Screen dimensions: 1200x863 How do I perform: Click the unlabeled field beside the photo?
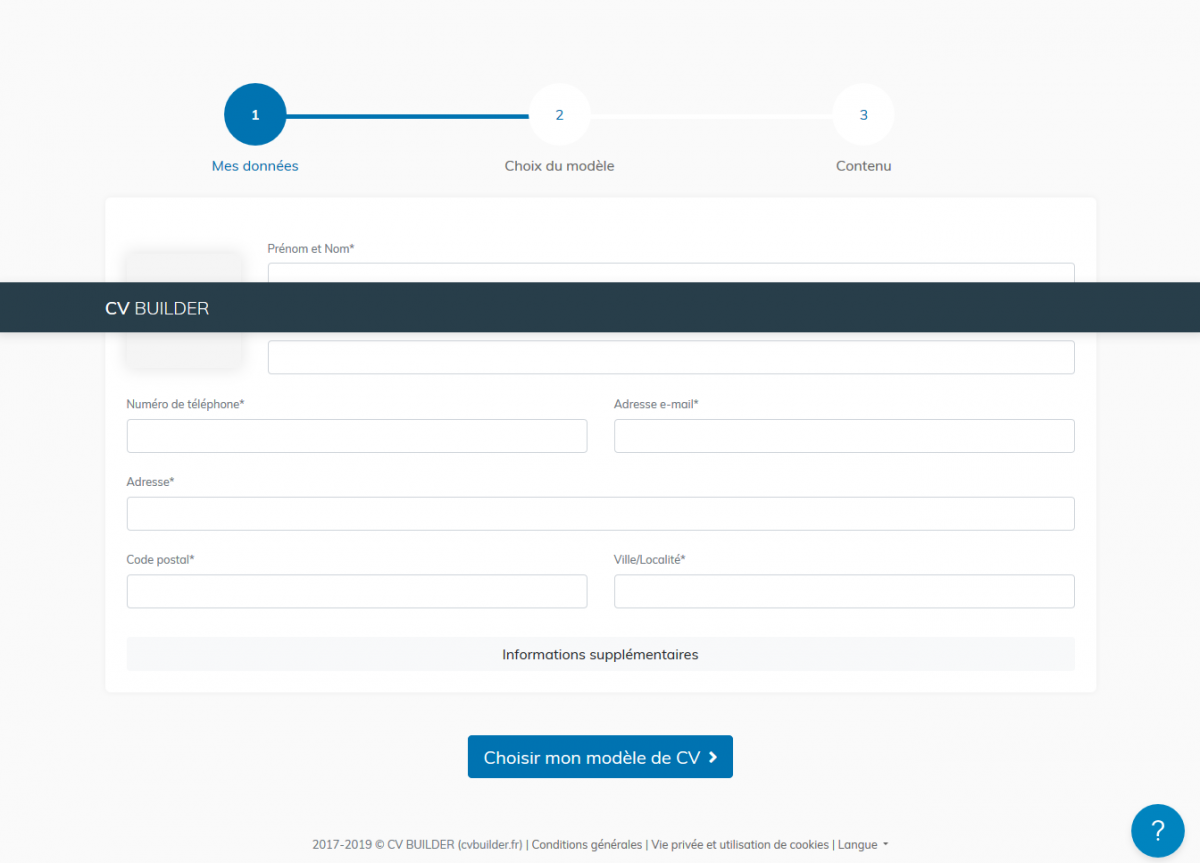(670, 357)
